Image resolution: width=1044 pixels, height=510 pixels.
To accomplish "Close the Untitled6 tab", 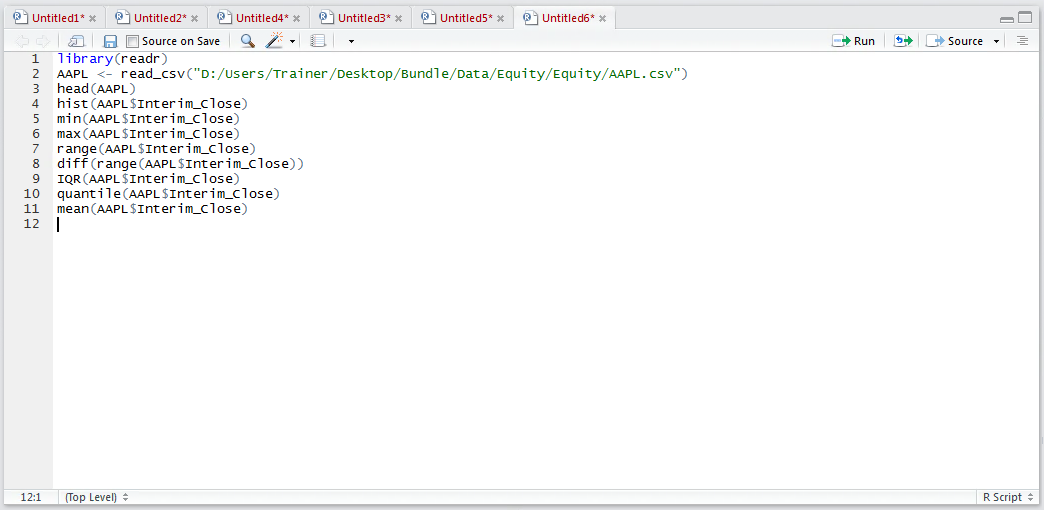I will (x=603, y=19).
